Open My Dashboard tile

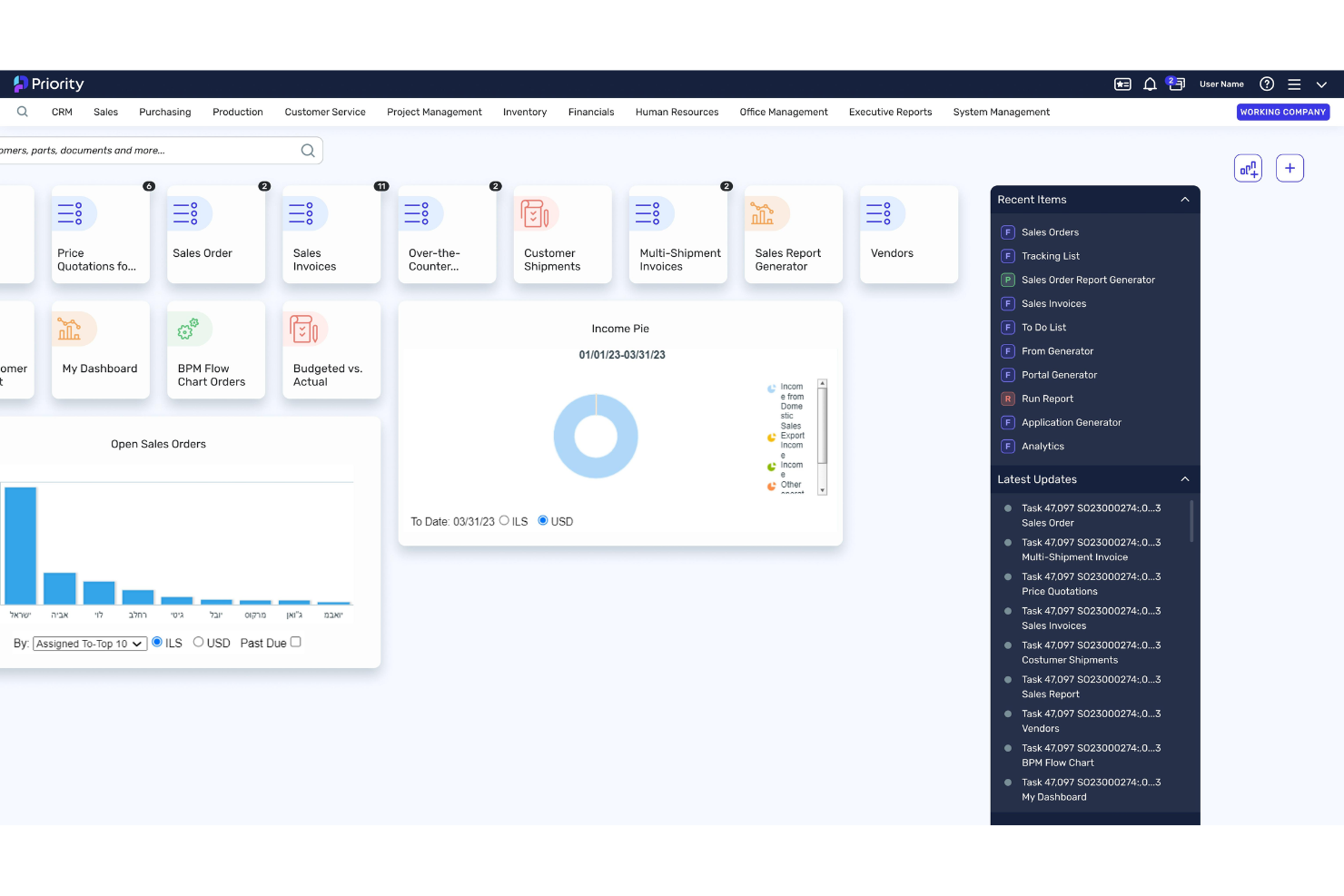point(100,350)
